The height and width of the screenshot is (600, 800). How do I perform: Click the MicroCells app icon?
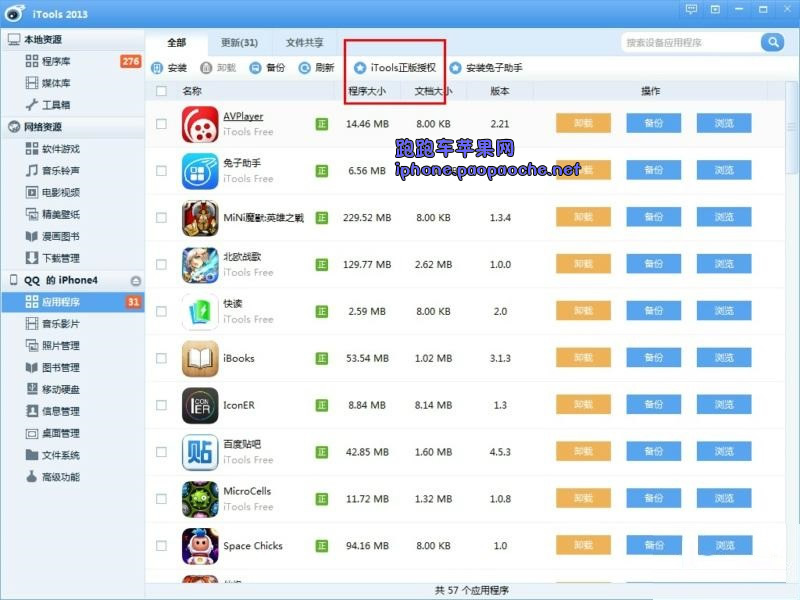[x=200, y=499]
